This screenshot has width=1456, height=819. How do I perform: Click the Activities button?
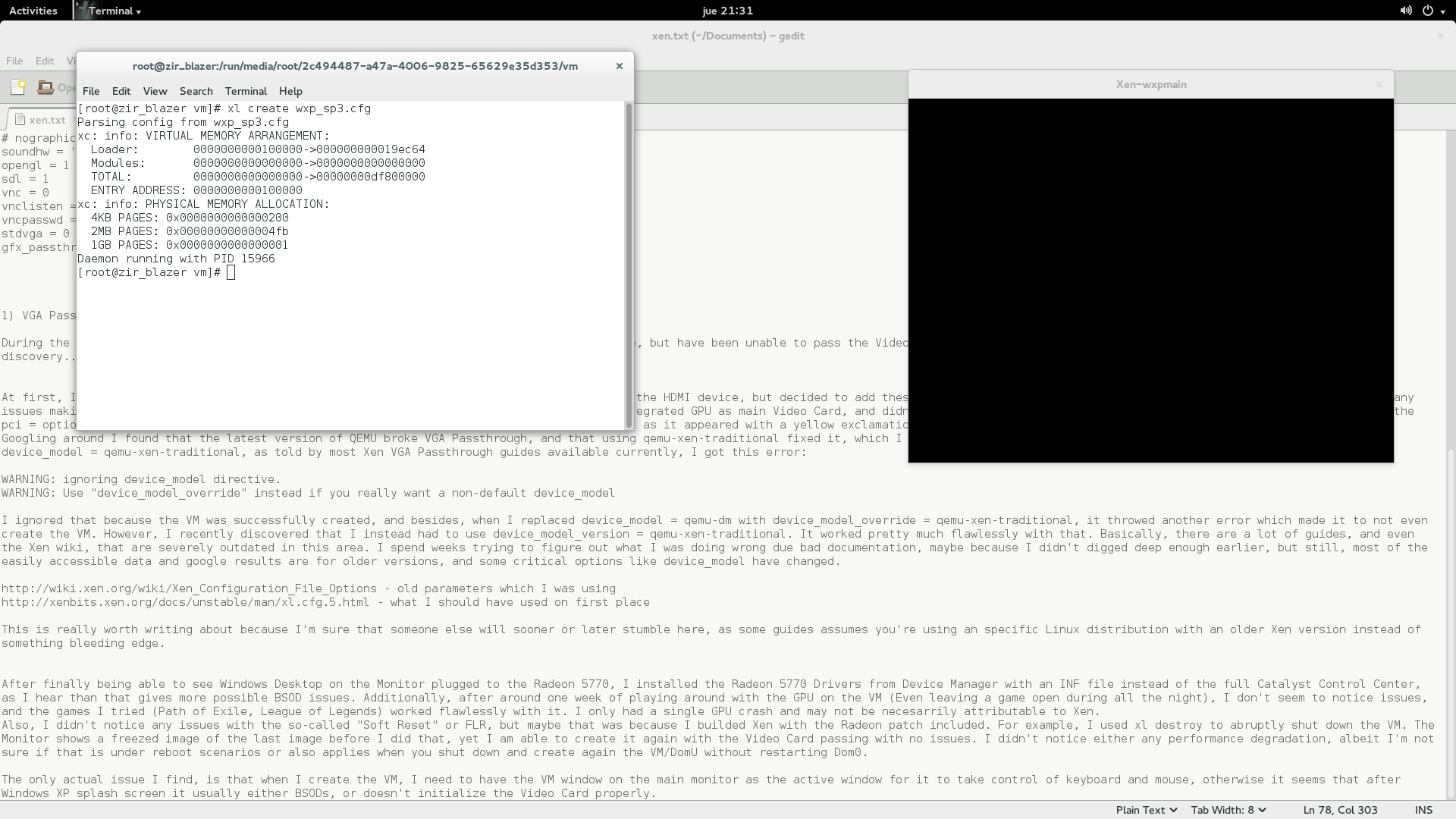(33, 11)
